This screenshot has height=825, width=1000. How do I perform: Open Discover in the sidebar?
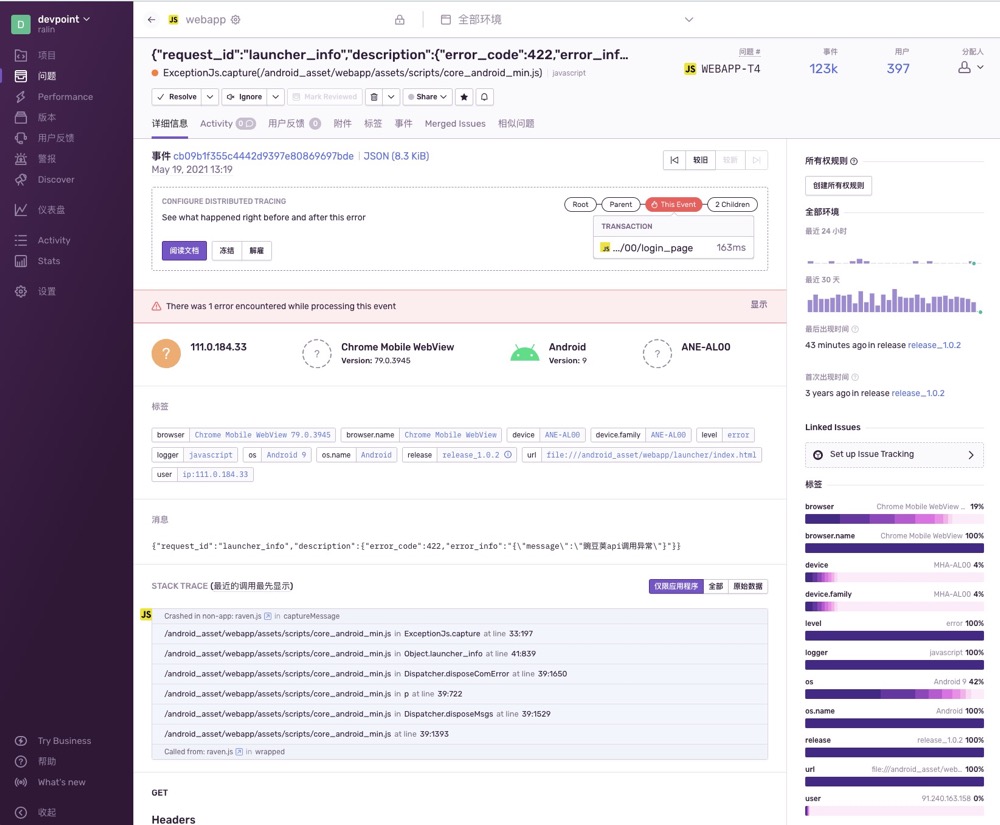[x=56, y=180]
